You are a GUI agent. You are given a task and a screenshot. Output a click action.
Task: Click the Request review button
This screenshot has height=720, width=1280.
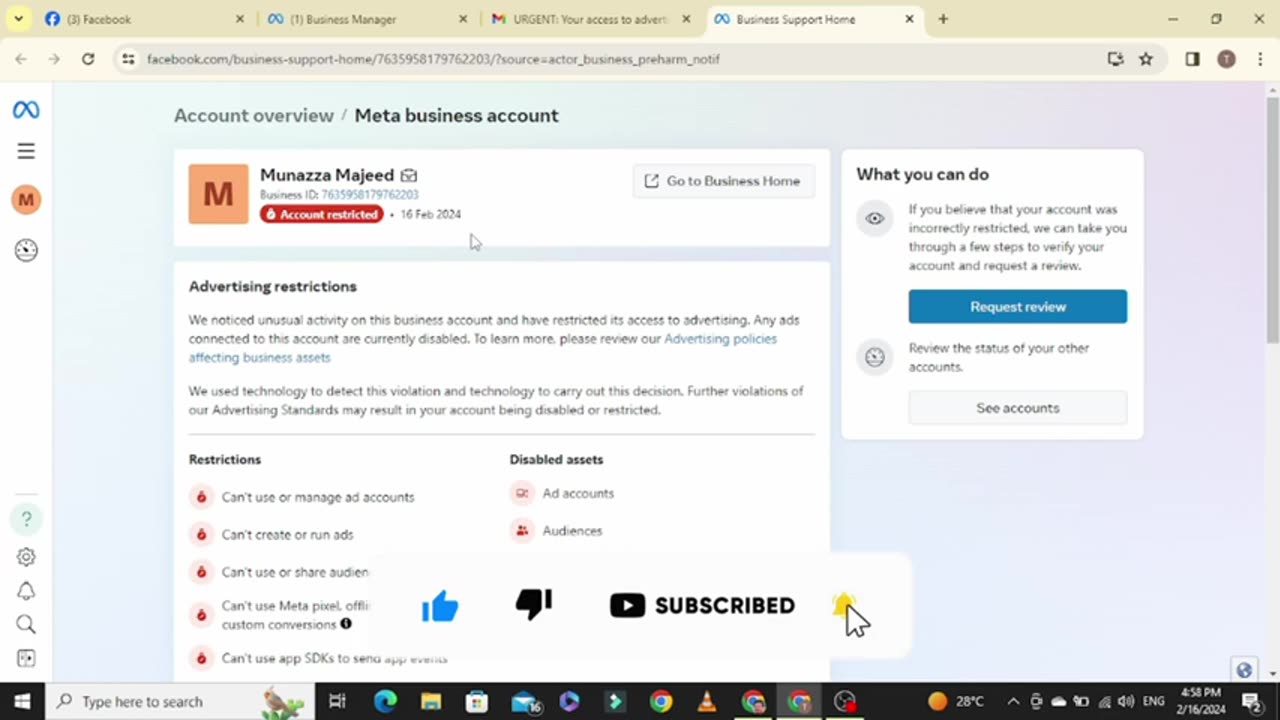pyautogui.click(x=1017, y=307)
